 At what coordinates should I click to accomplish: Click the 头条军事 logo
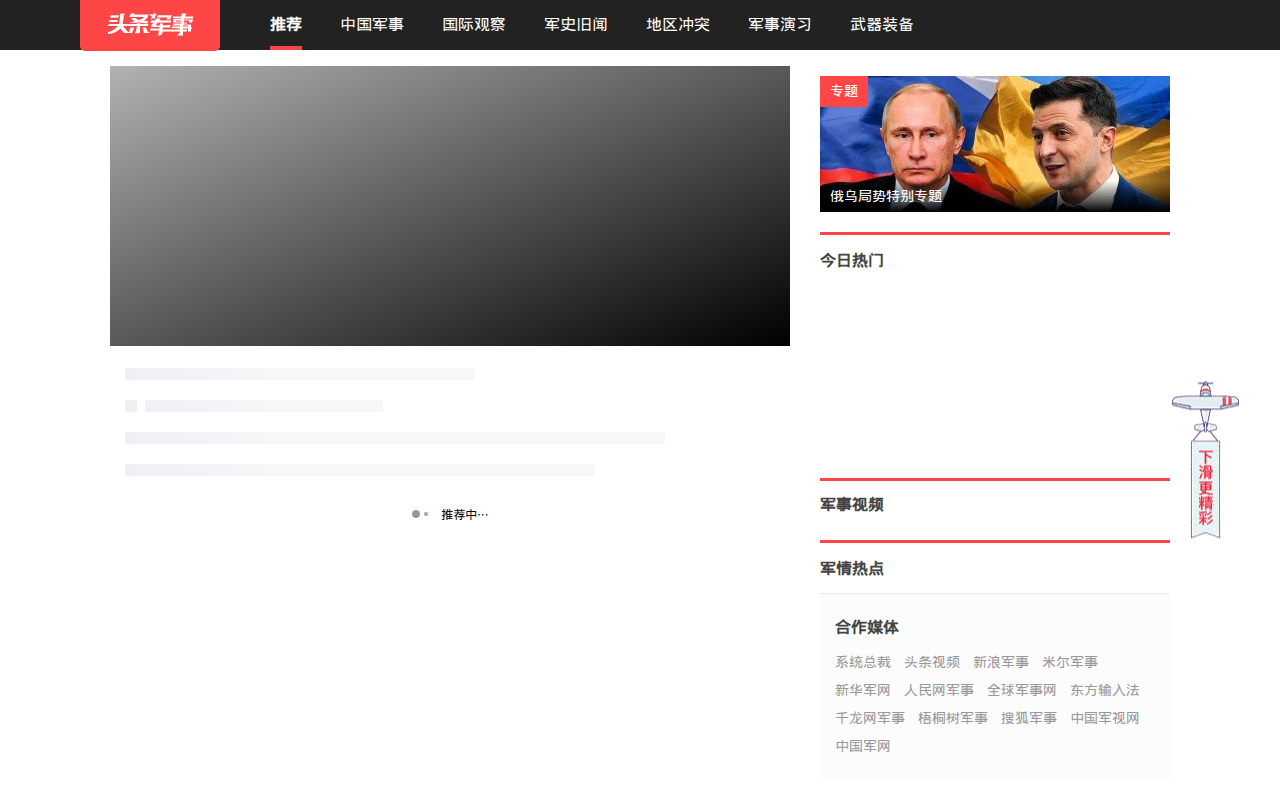click(x=150, y=25)
